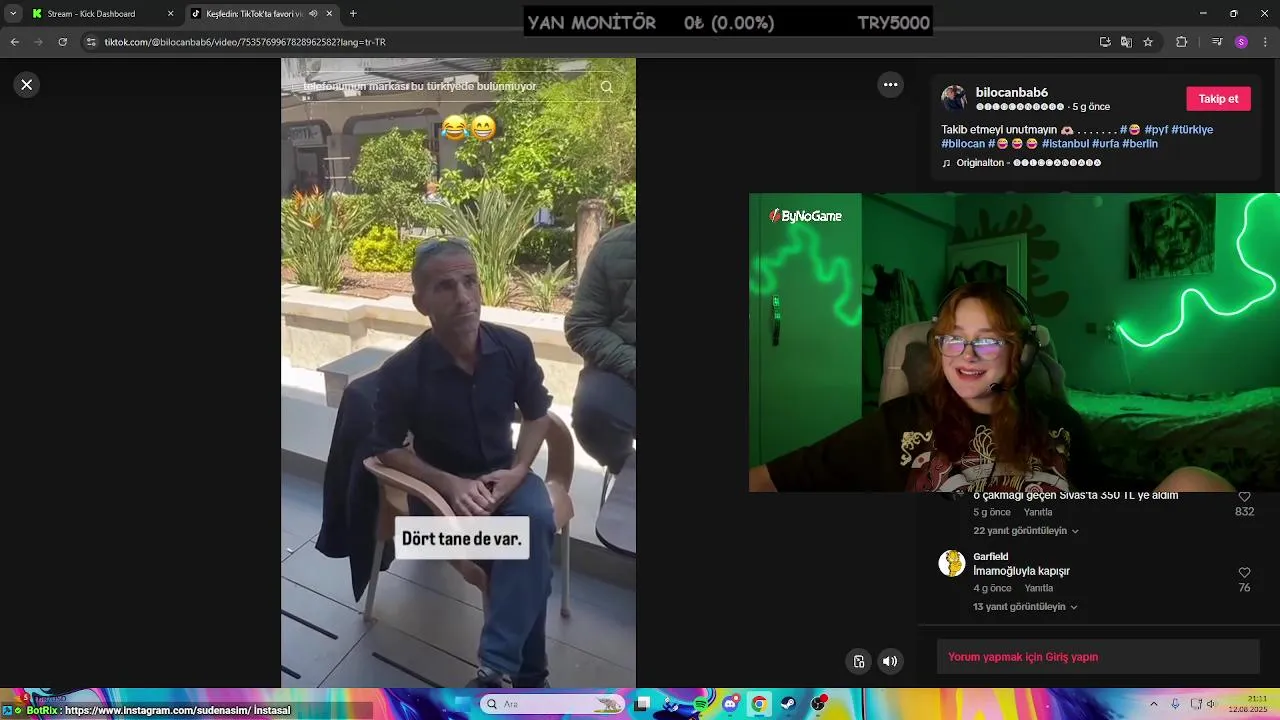Click the install app icon in address bar

coord(1105,42)
